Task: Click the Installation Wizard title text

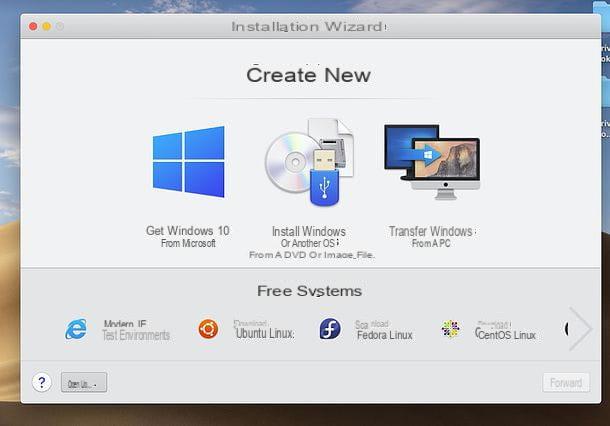Action: pos(308,27)
